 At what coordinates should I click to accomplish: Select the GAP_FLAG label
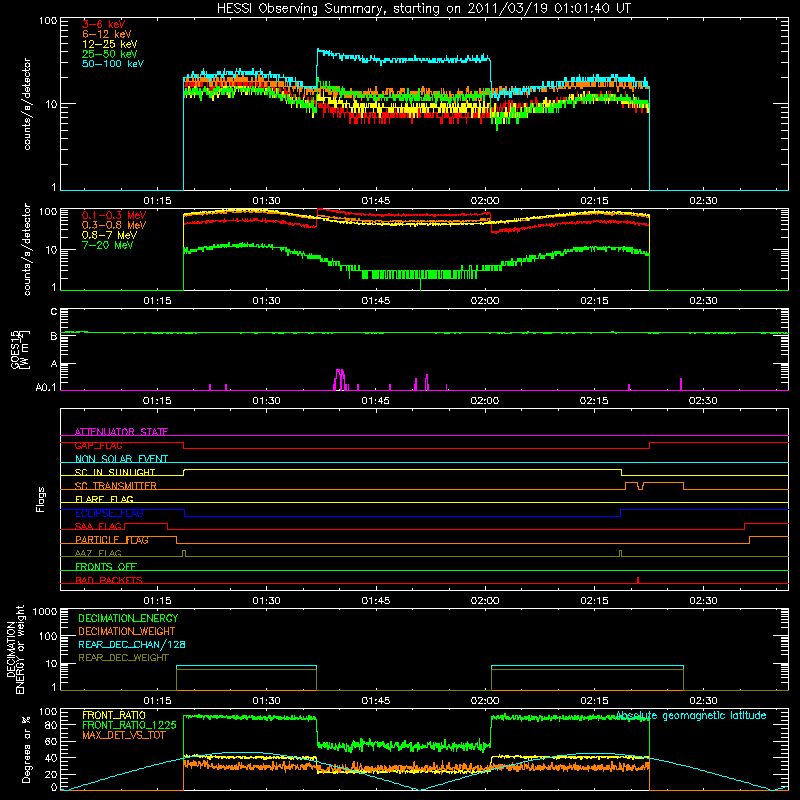pos(98,445)
